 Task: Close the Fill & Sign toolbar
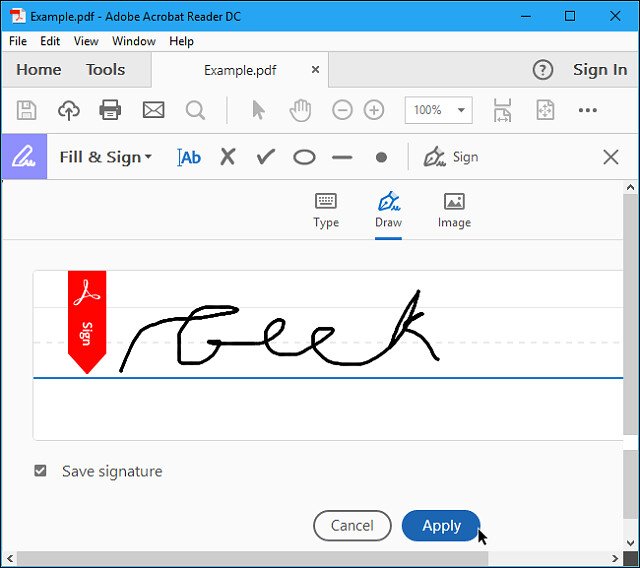[611, 157]
